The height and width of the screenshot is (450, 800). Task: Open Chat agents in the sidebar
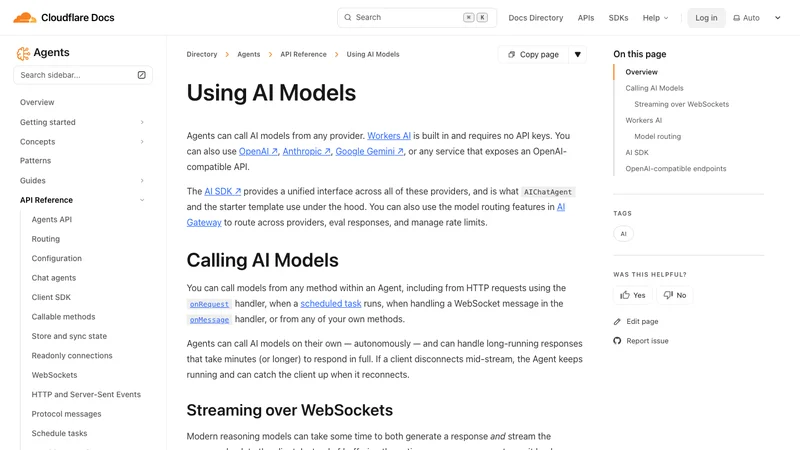(x=54, y=278)
